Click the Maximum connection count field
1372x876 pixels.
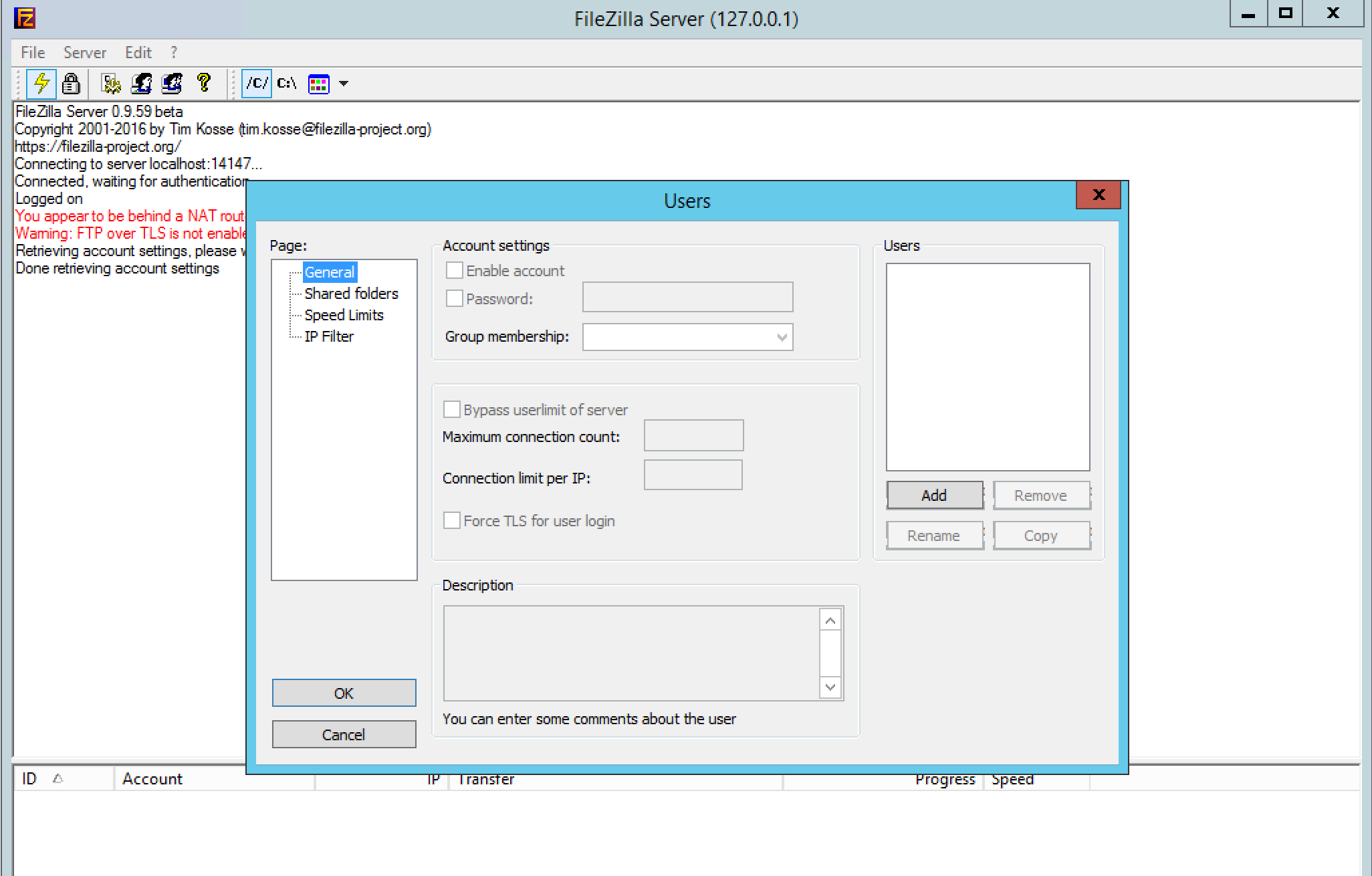coord(693,435)
